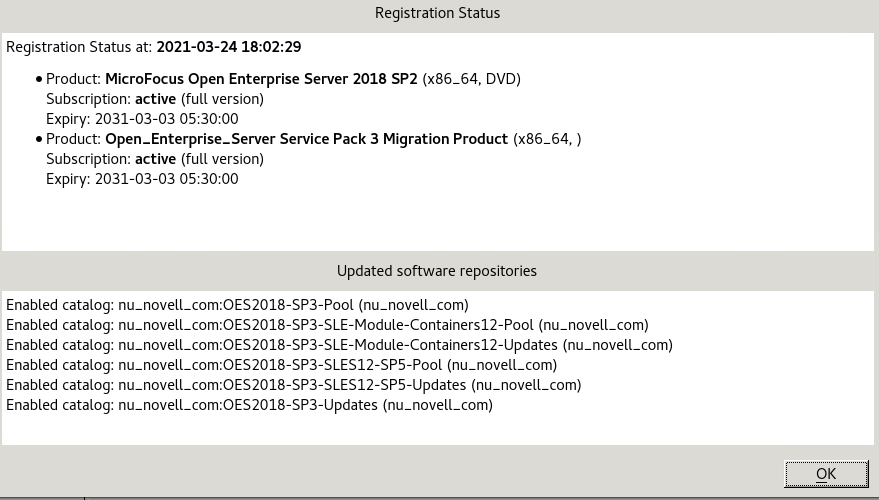This screenshot has height=500, width=879.
Task: Select the Service Pack 3 Migration Product entry
Action: tap(306, 139)
